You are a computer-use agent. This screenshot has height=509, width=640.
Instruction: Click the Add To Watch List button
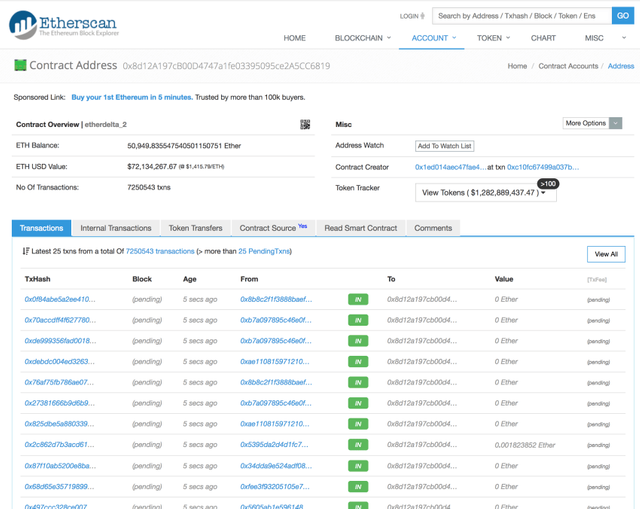(x=444, y=146)
